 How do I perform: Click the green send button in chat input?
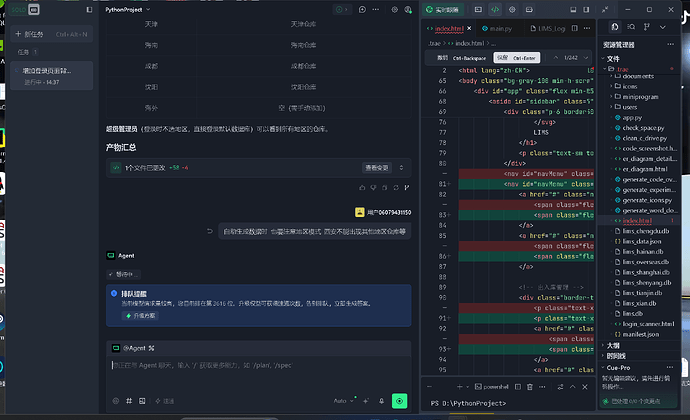pyautogui.click(x=400, y=401)
